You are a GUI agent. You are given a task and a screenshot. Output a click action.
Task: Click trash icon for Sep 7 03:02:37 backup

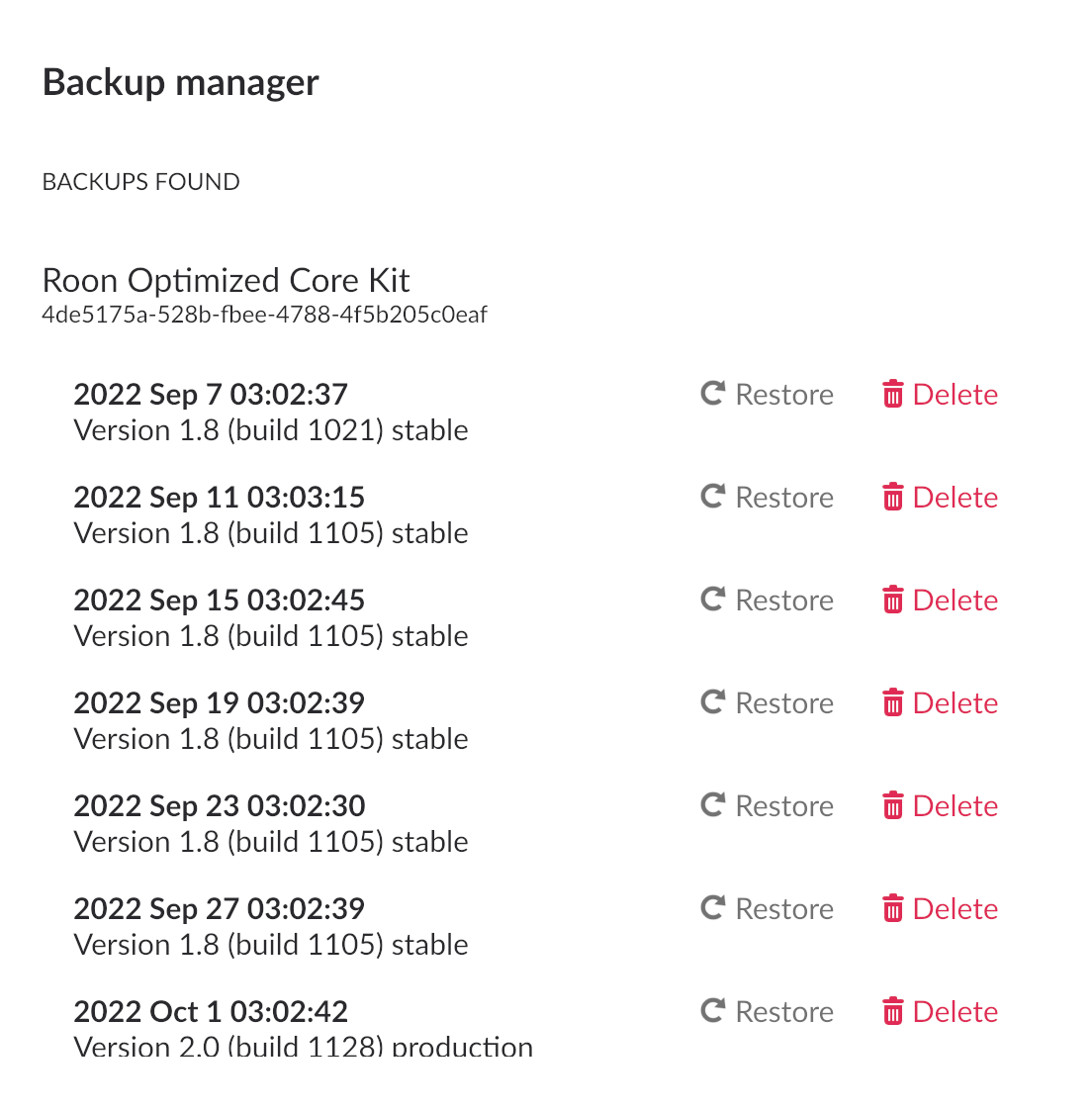(x=892, y=395)
